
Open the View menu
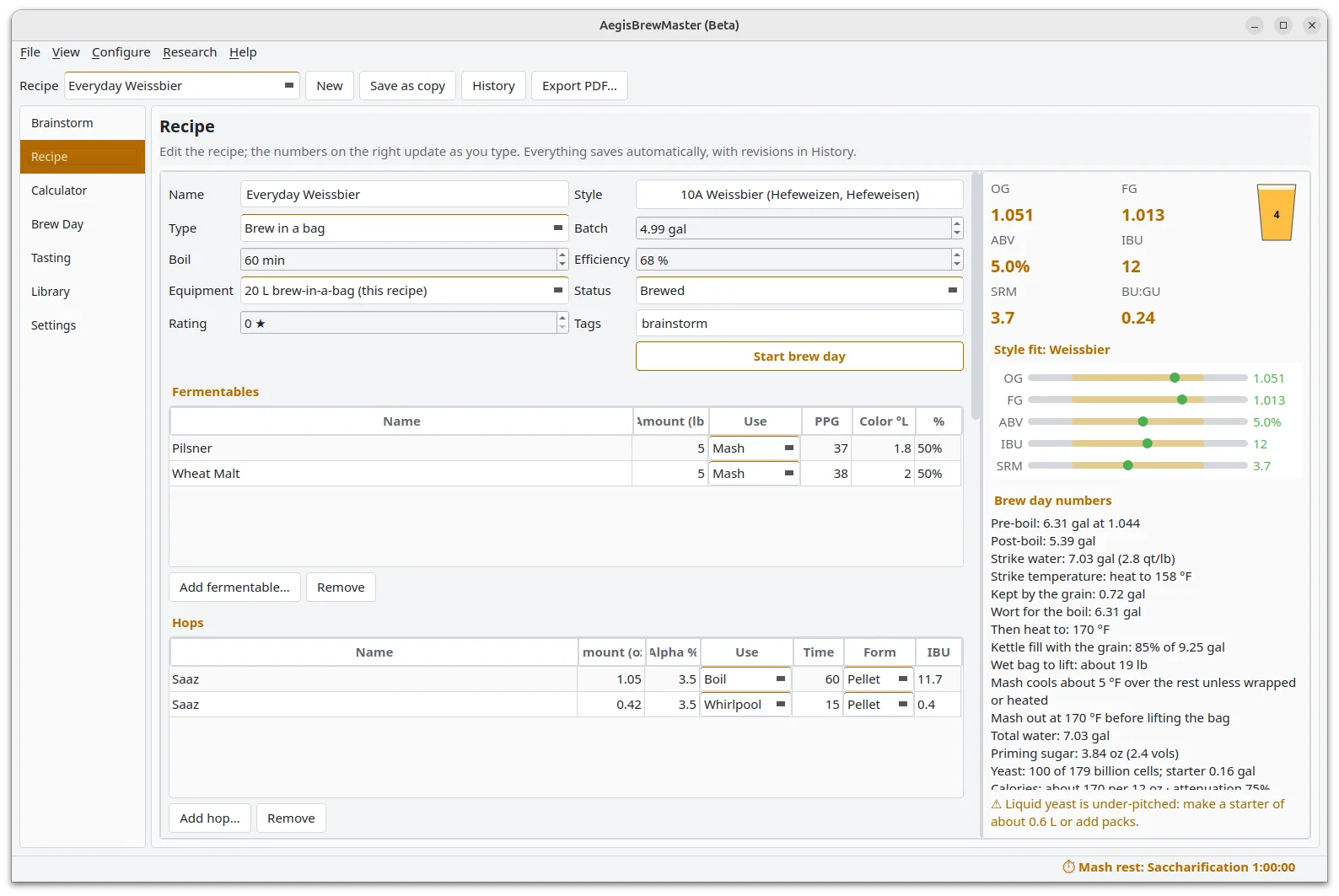66,52
